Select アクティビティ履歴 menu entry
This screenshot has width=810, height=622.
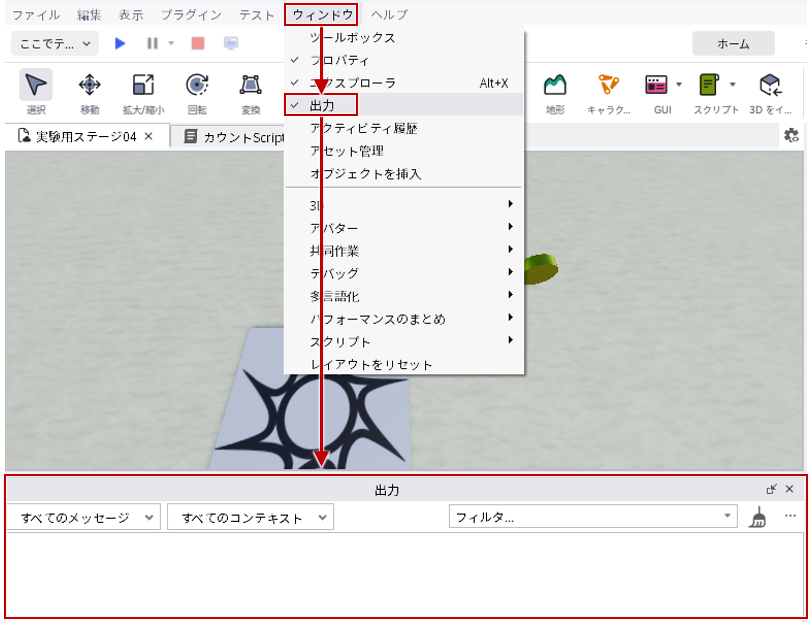click(404, 128)
